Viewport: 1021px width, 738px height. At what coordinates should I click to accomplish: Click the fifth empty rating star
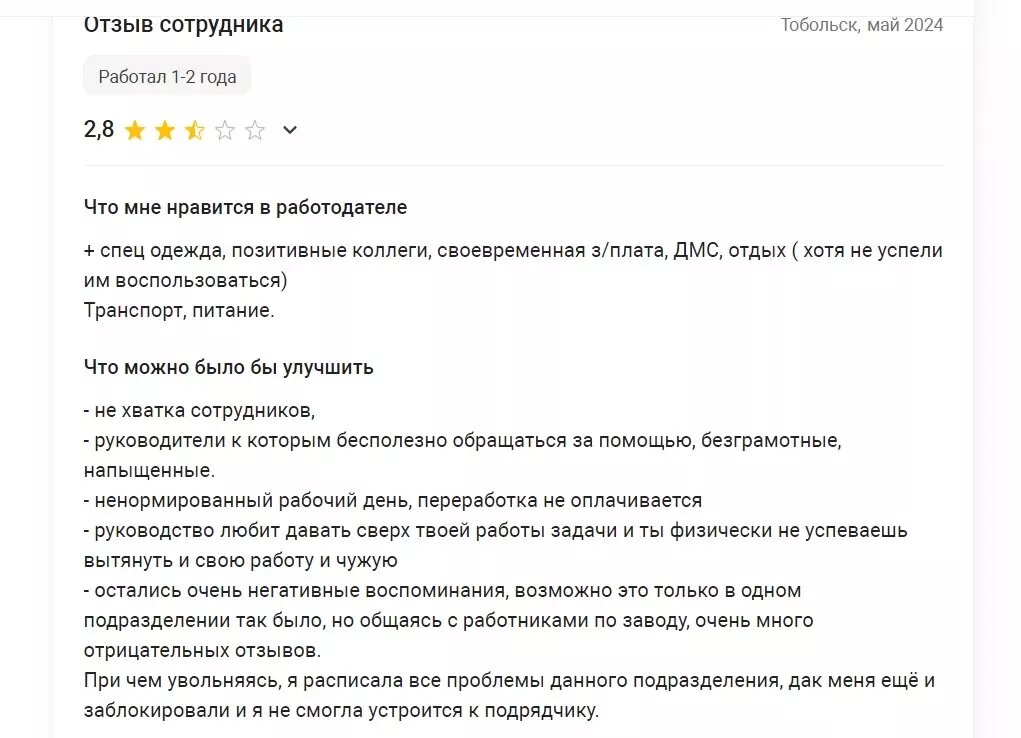(x=255, y=130)
